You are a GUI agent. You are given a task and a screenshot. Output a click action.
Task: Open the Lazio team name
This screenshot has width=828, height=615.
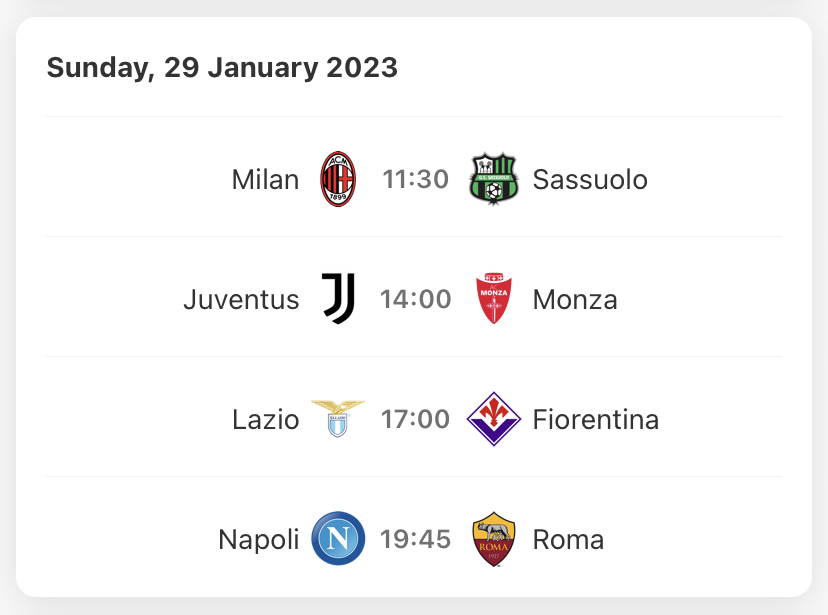(x=266, y=420)
